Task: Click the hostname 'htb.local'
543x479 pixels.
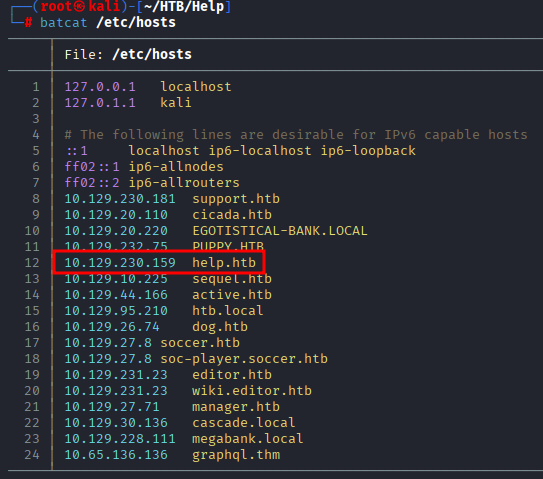Action: coord(228,311)
